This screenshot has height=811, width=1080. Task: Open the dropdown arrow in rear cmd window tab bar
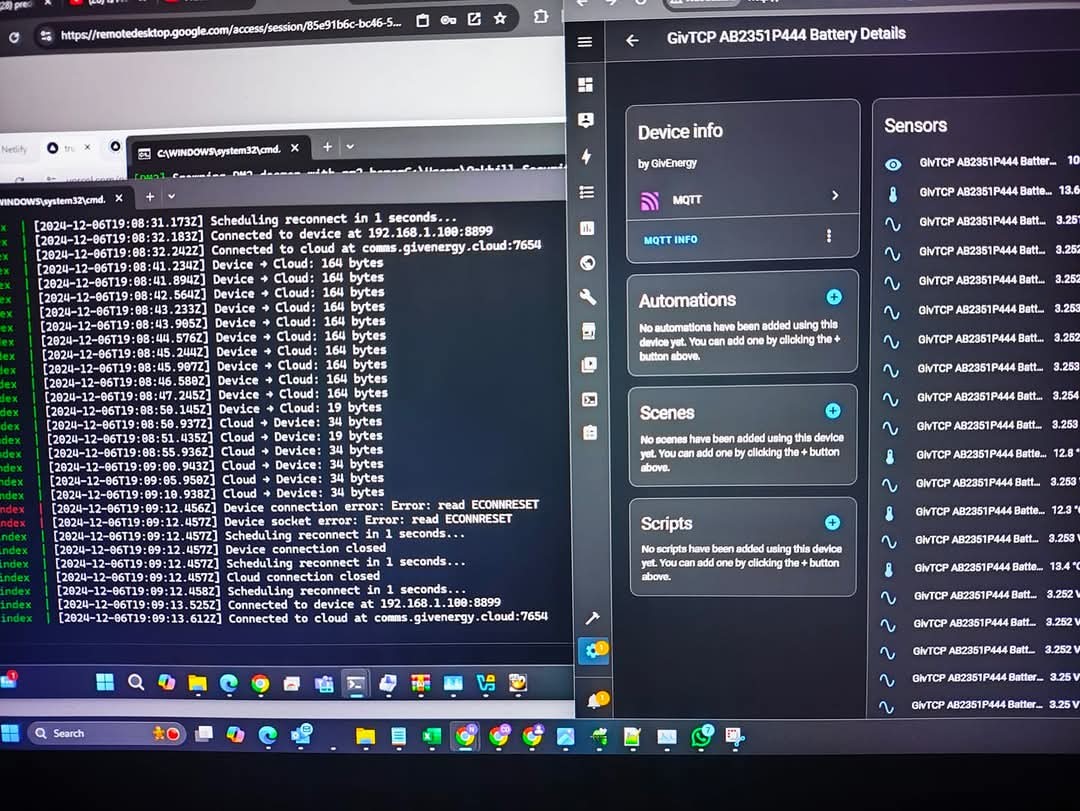click(350, 146)
